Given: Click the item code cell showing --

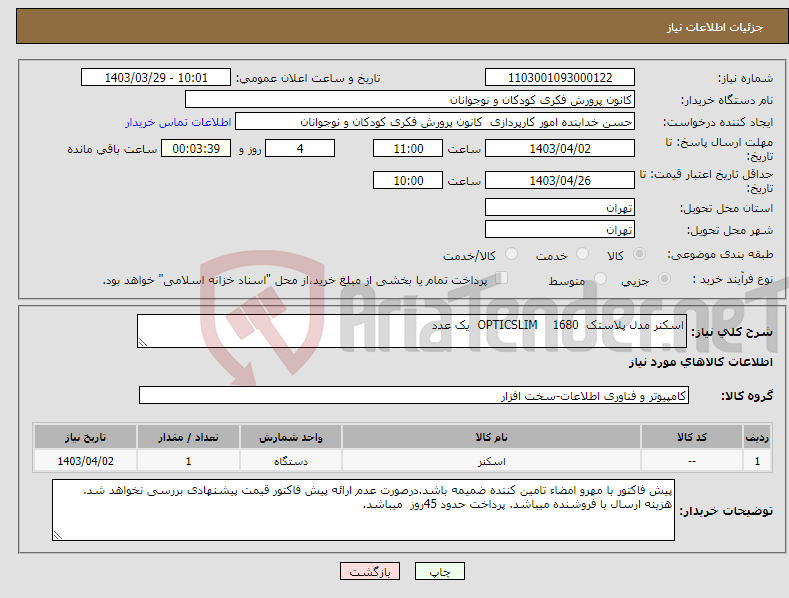Looking at the screenshot, I should (x=692, y=461).
